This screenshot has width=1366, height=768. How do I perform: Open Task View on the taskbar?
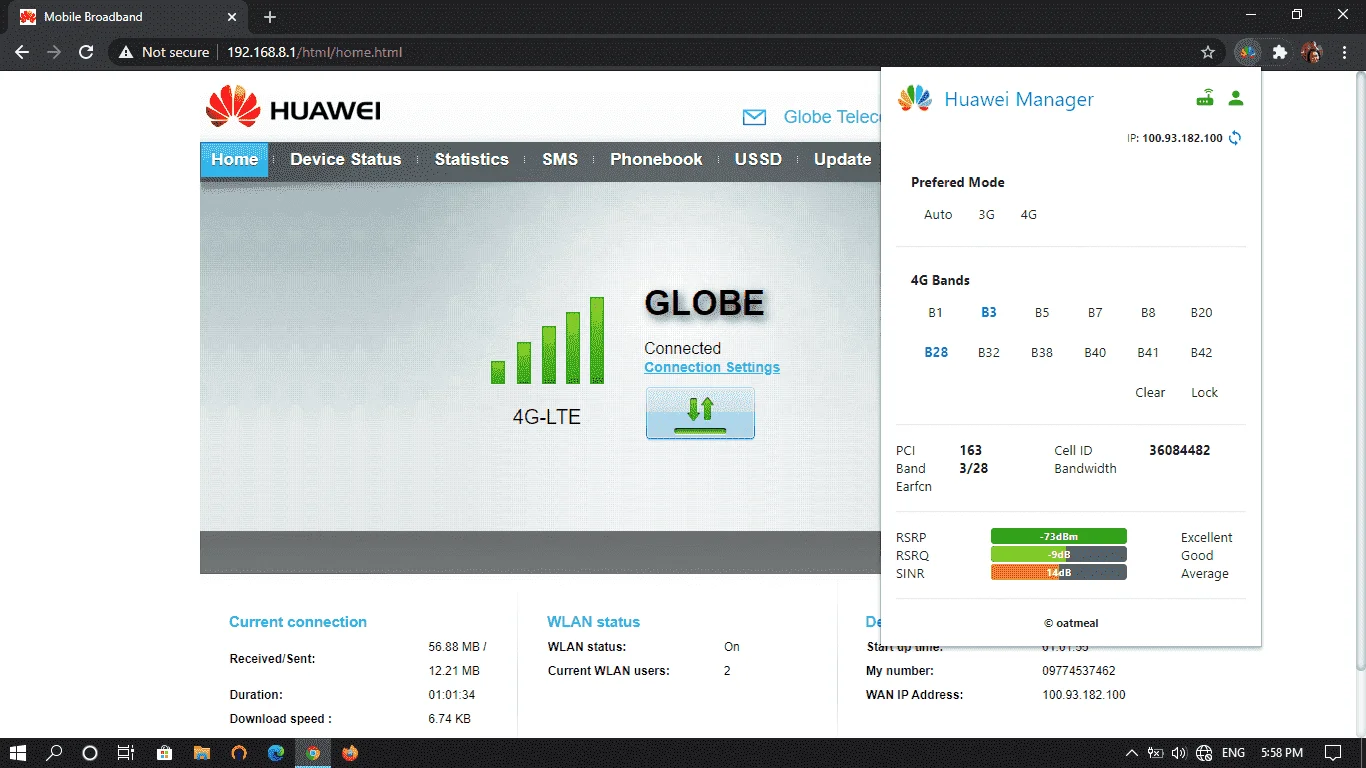(126, 753)
